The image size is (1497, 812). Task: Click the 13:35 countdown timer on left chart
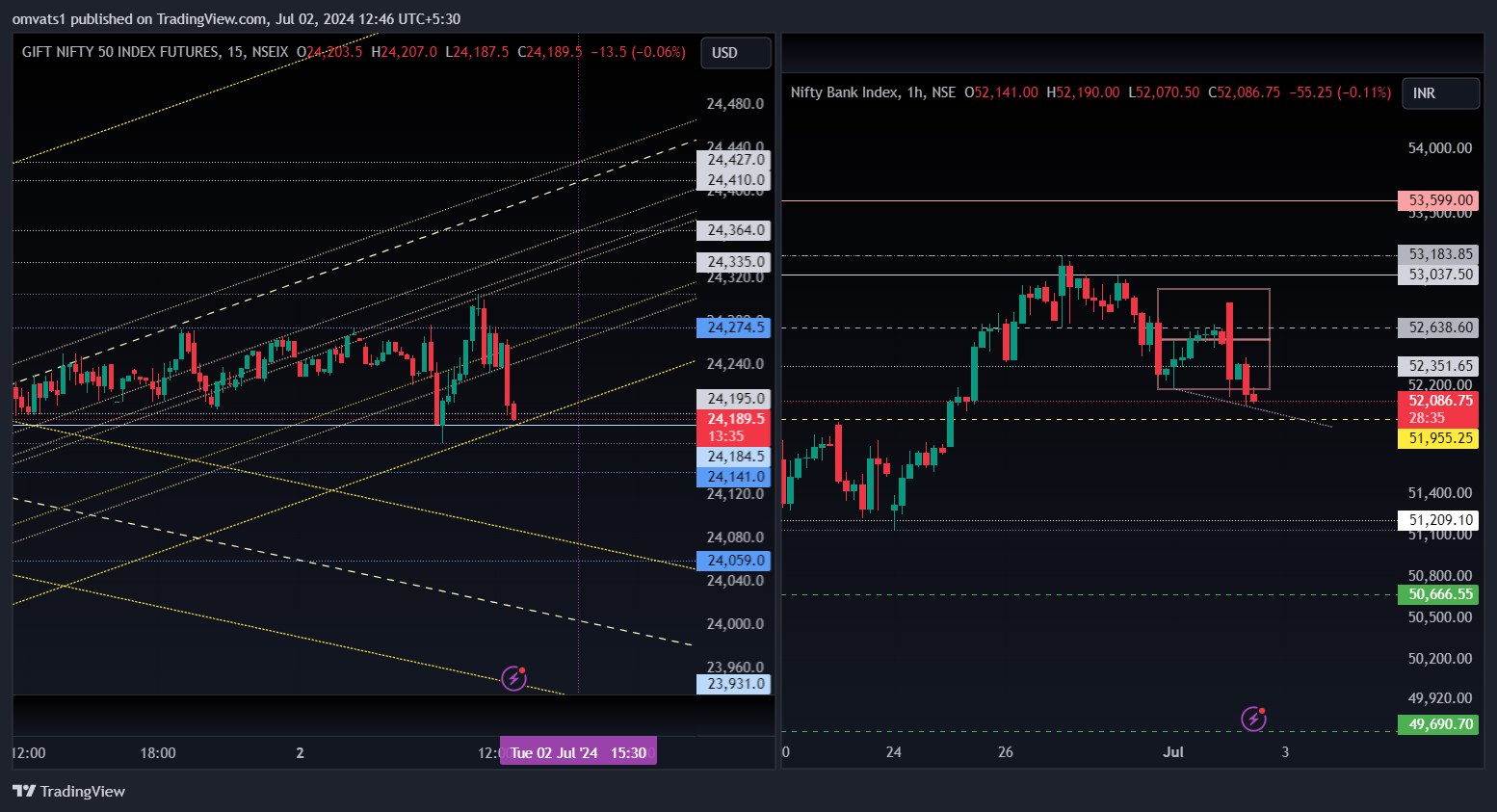click(725, 436)
